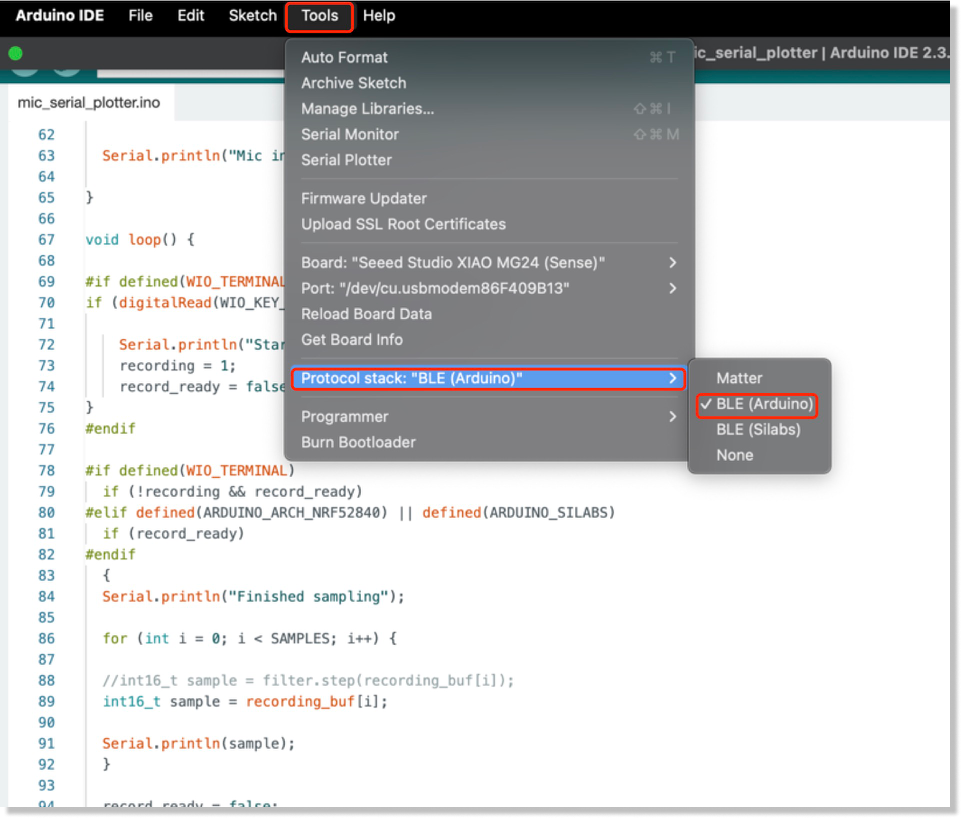The width and height of the screenshot is (961, 818).
Task: Open the File menu
Action: point(140,16)
